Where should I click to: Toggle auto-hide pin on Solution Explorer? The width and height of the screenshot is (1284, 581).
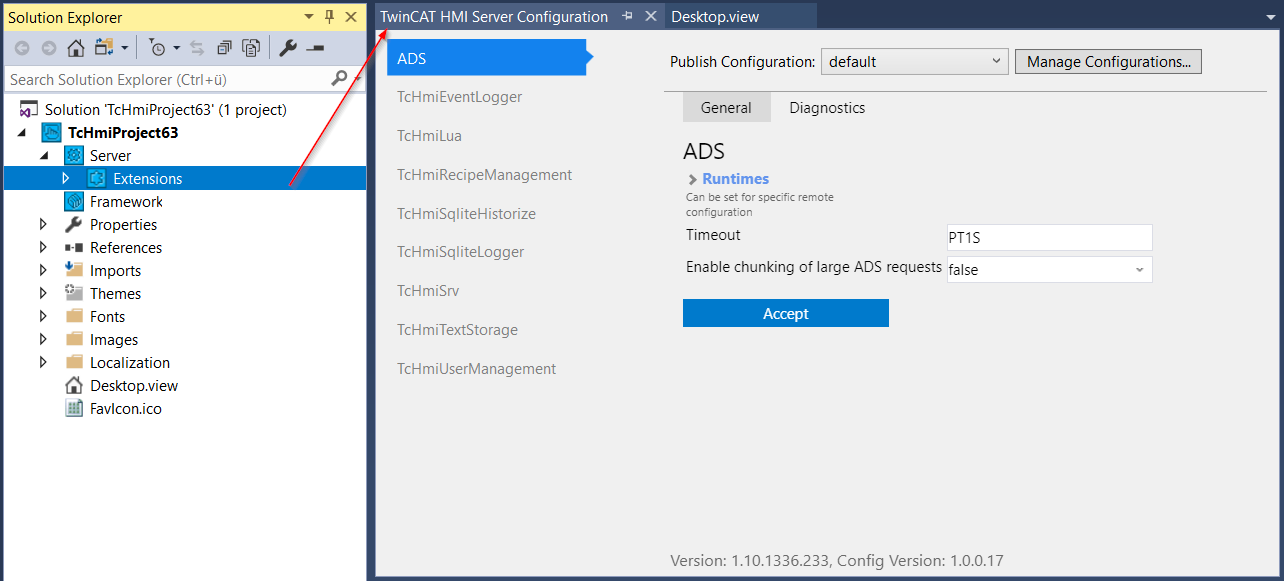[330, 17]
